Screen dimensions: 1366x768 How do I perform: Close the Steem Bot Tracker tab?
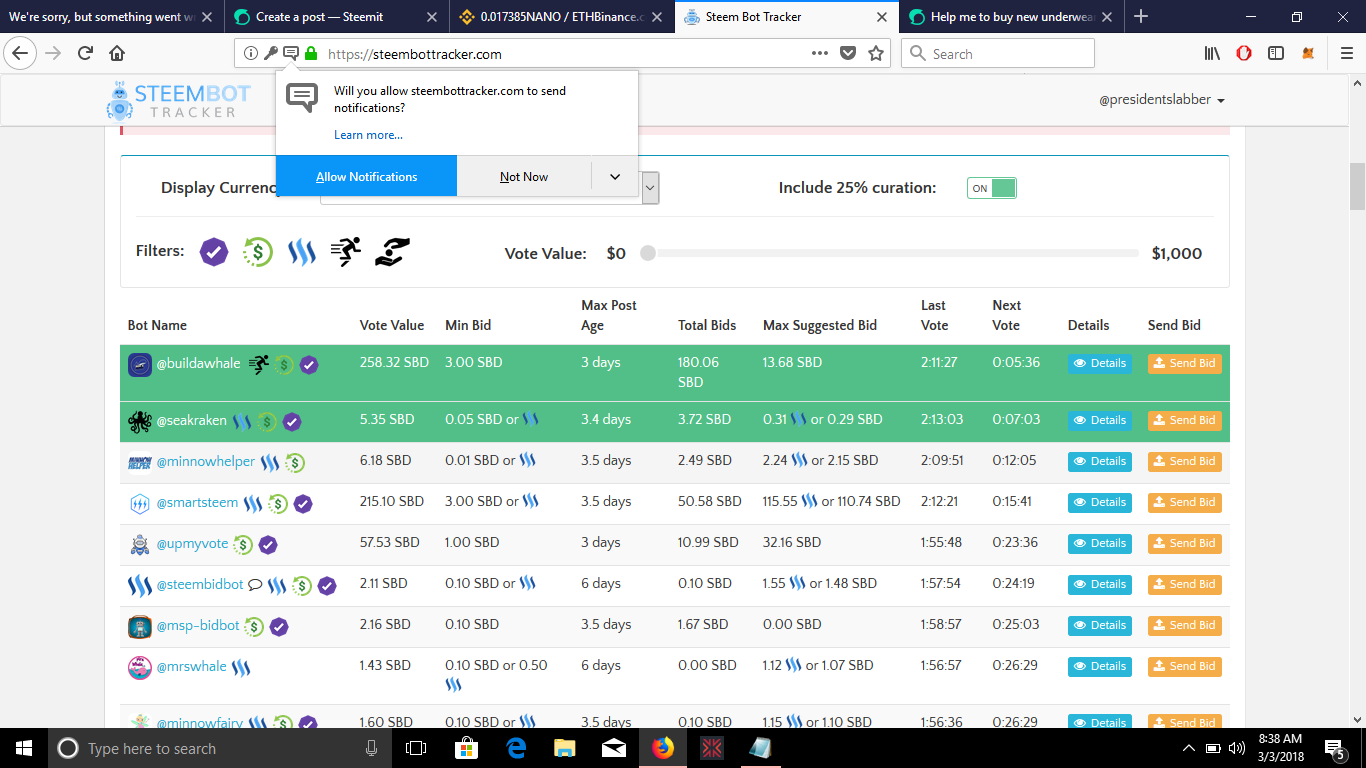pos(882,17)
